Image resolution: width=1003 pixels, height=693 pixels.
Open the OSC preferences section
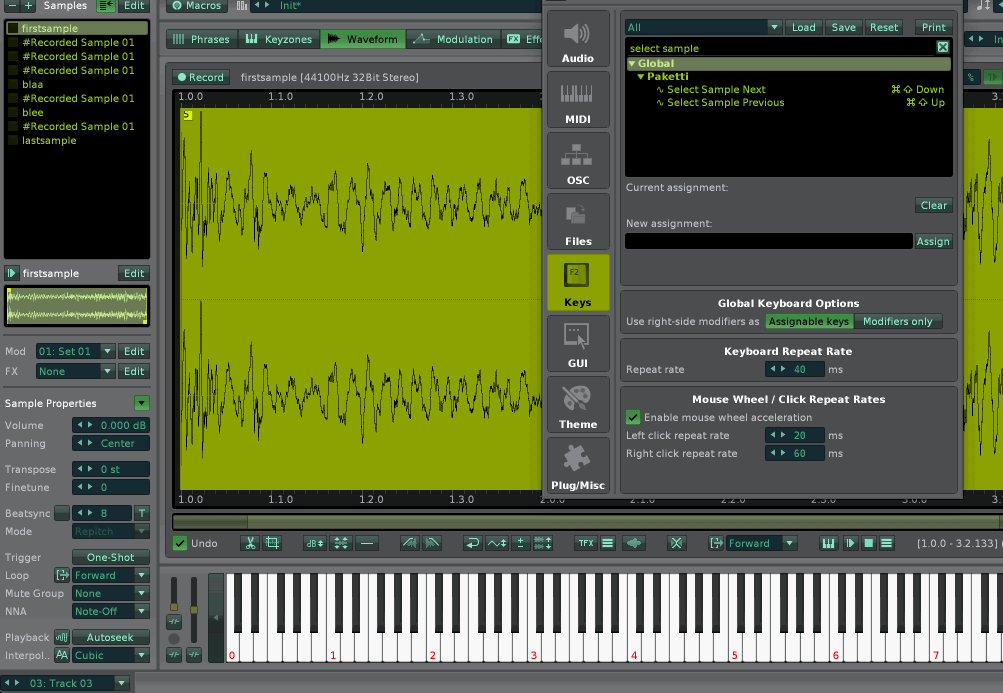(578, 162)
